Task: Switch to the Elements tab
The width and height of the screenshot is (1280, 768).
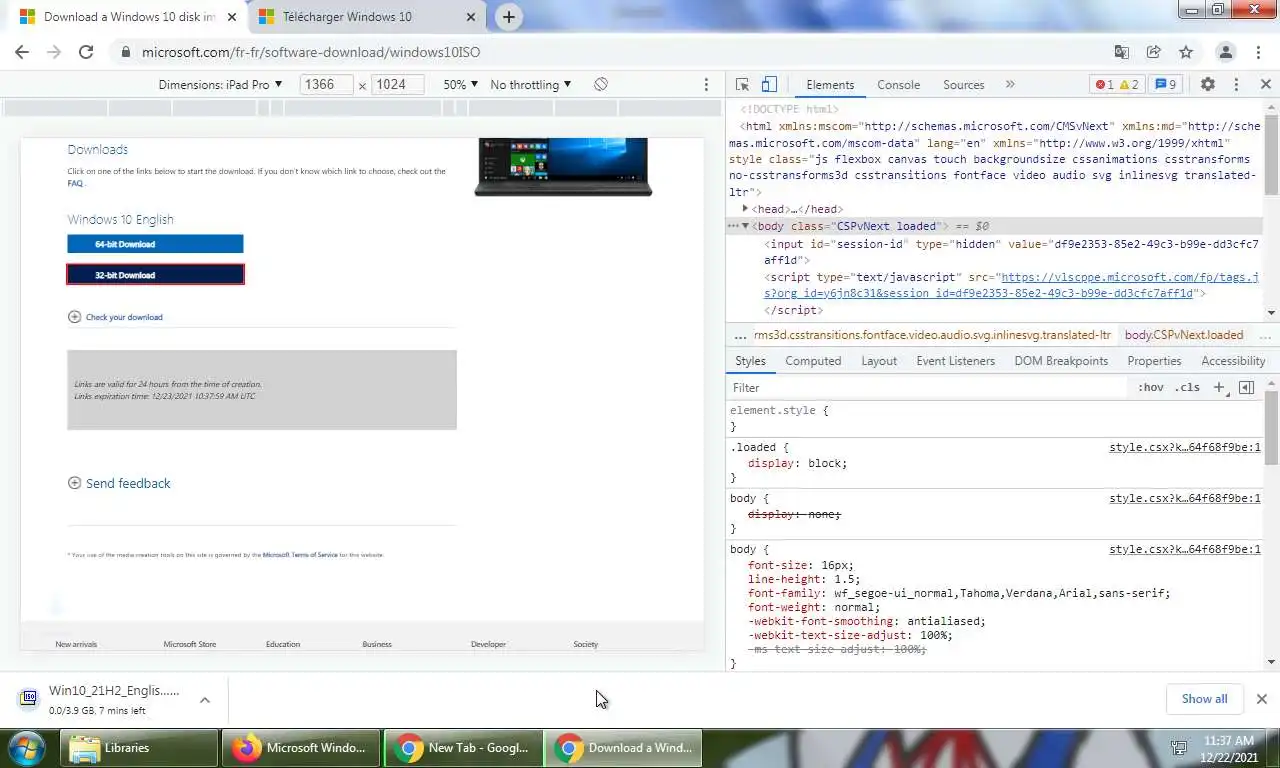Action: coord(830,85)
